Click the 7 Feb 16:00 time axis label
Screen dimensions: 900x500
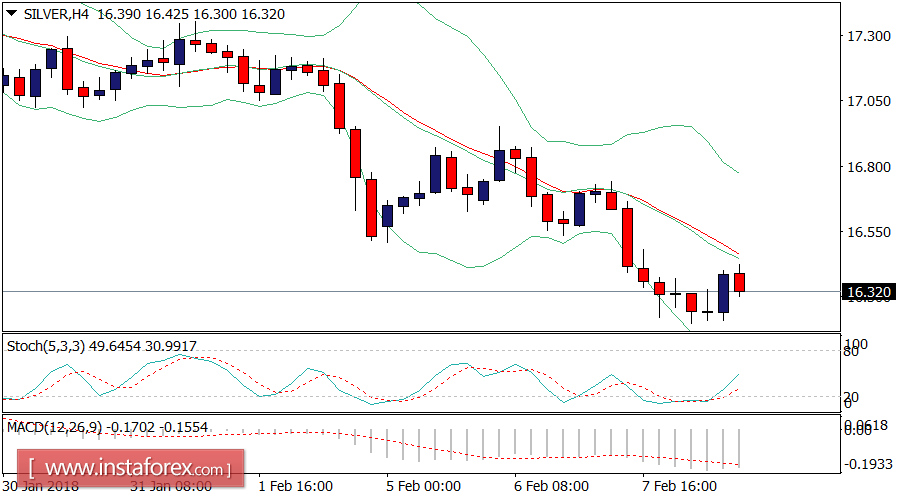click(x=680, y=486)
